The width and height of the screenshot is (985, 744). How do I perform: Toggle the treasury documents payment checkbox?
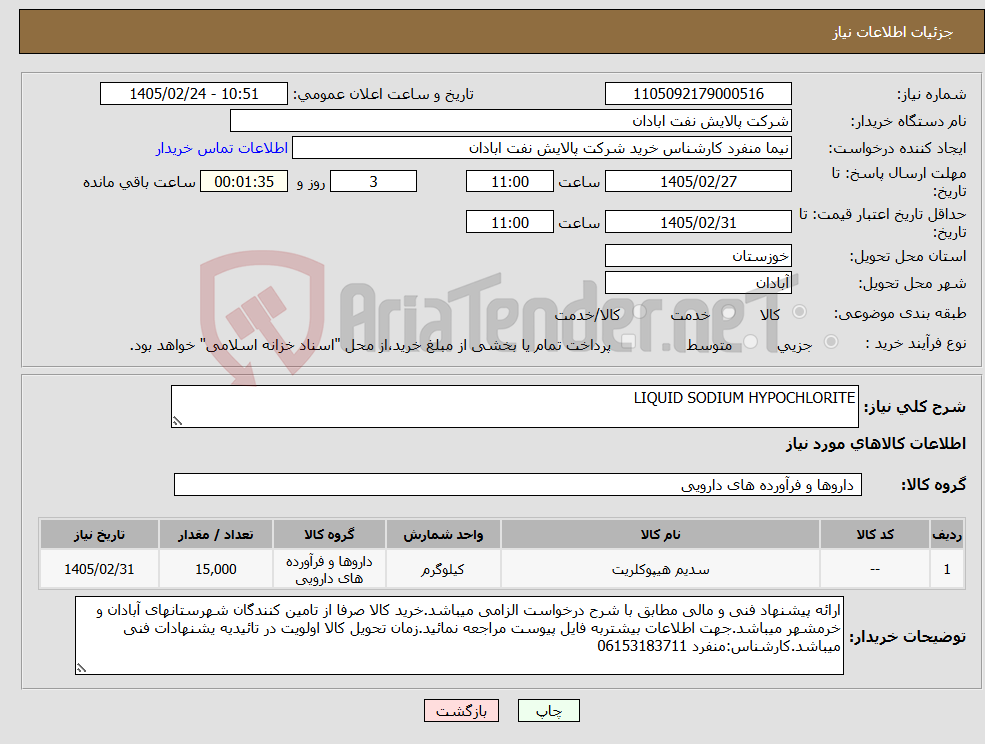click(627, 342)
